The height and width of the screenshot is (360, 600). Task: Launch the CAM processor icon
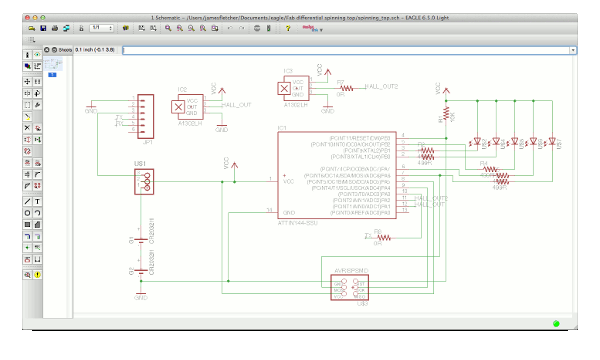66,28
